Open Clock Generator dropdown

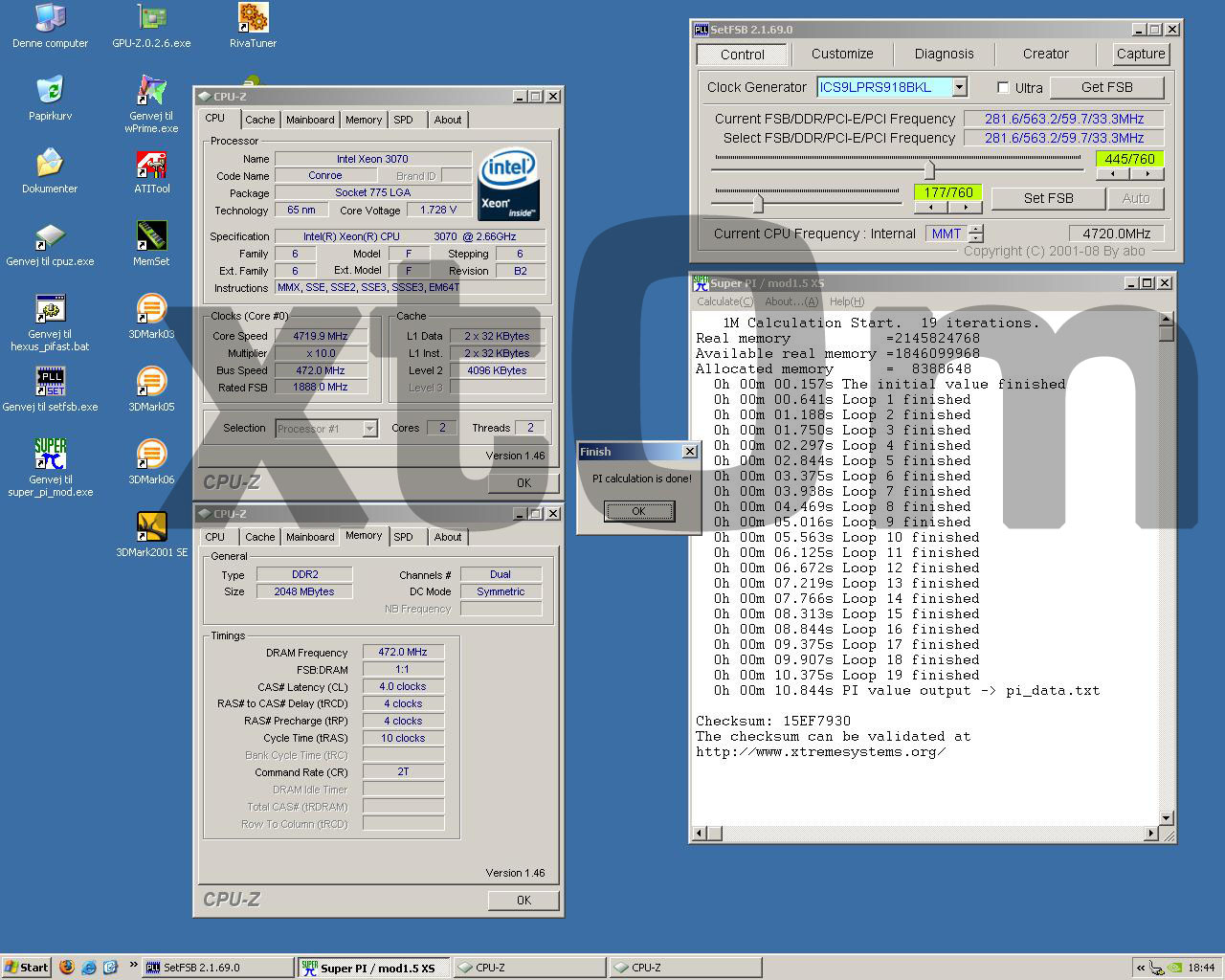point(959,87)
